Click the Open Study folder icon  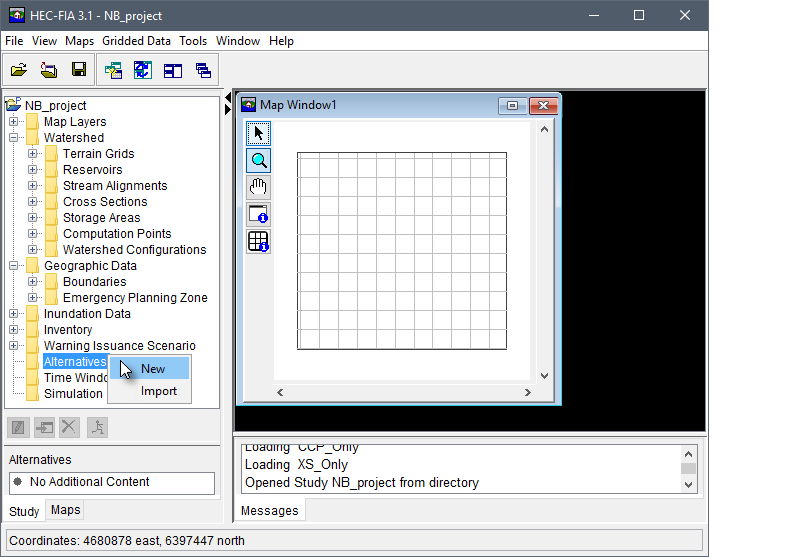click(19, 70)
